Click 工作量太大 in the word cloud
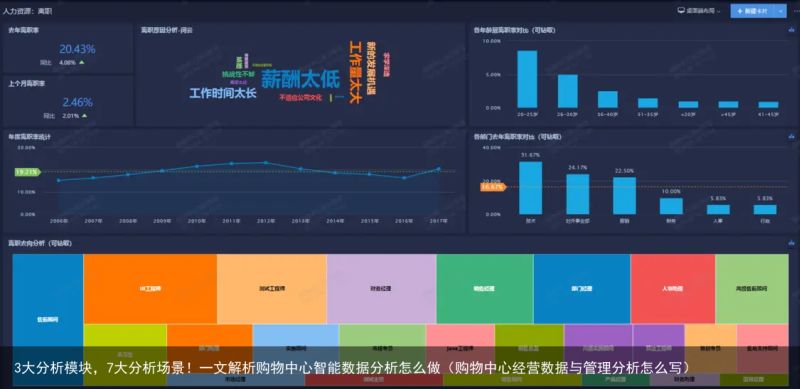 pyautogui.click(x=355, y=72)
